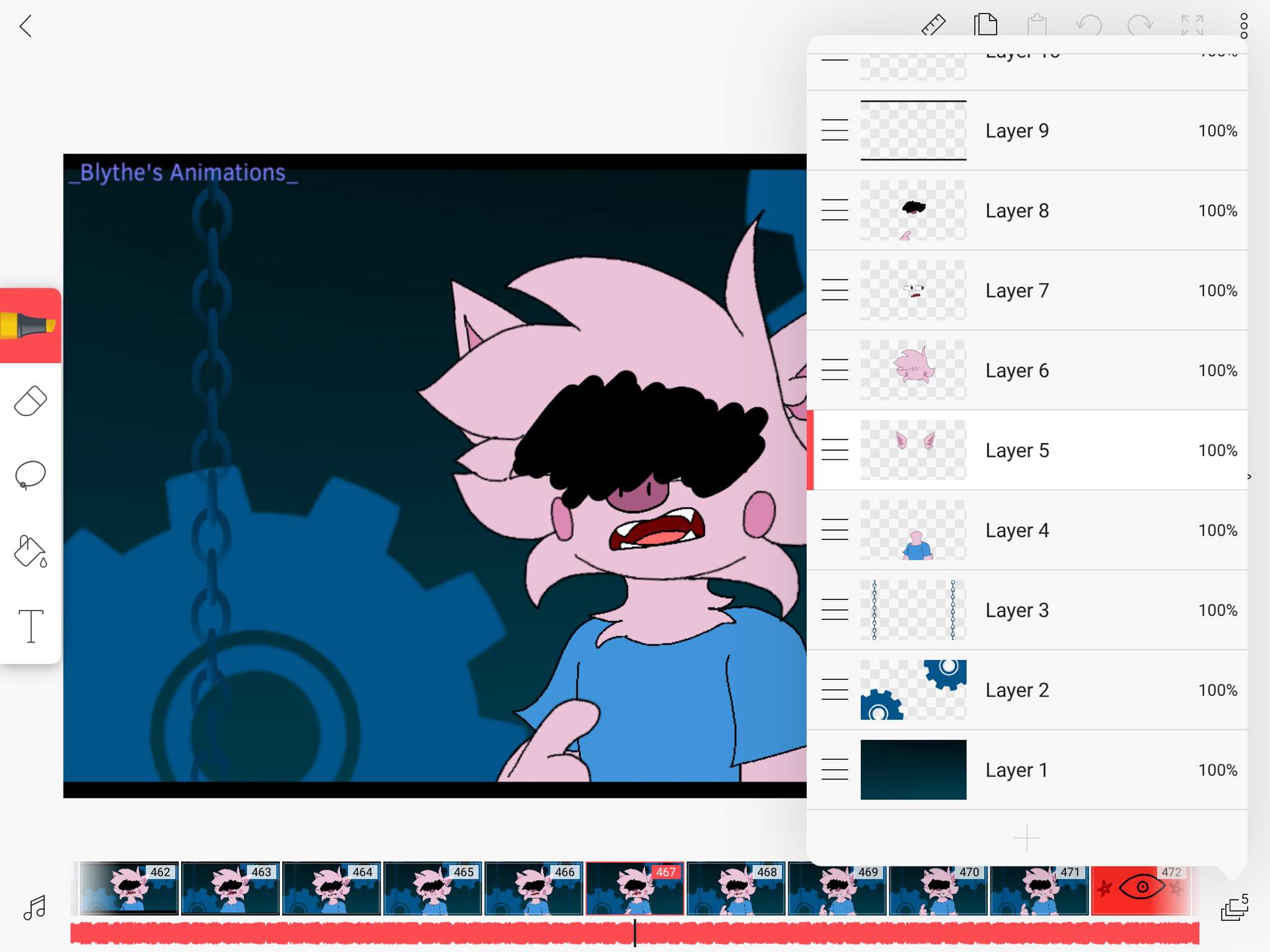Select the Paint Bucket fill tool

30,550
